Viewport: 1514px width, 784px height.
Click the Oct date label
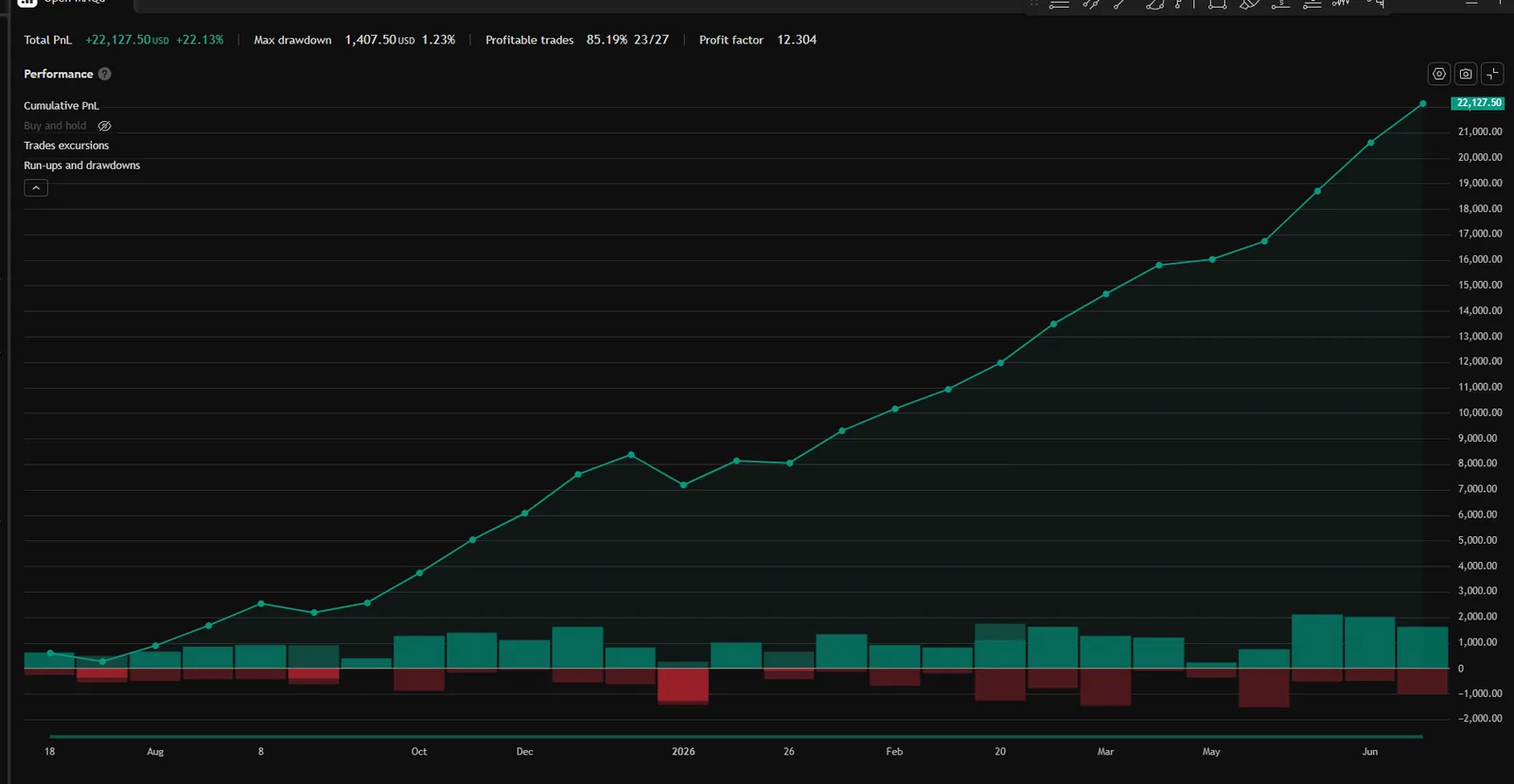419,752
